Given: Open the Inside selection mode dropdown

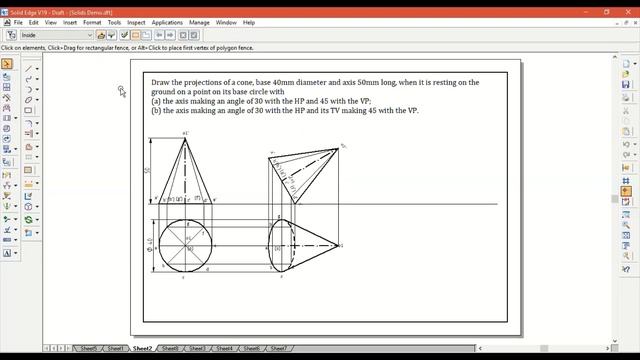Looking at the screenshot, I should click(90, 35).
